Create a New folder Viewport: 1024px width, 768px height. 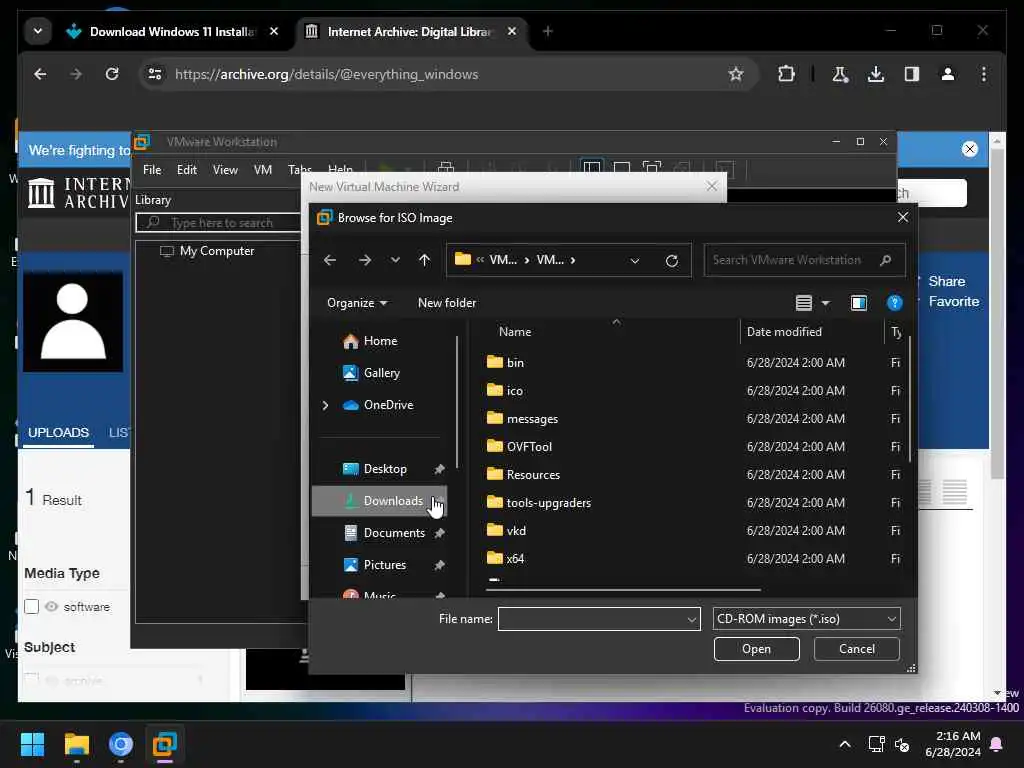[x=447, y=303]
